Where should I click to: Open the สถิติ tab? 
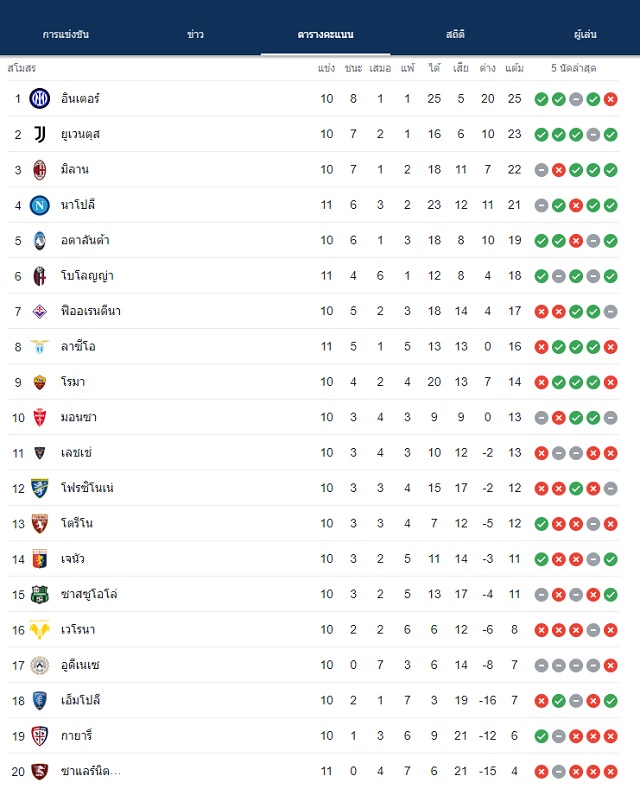(455, 34)
